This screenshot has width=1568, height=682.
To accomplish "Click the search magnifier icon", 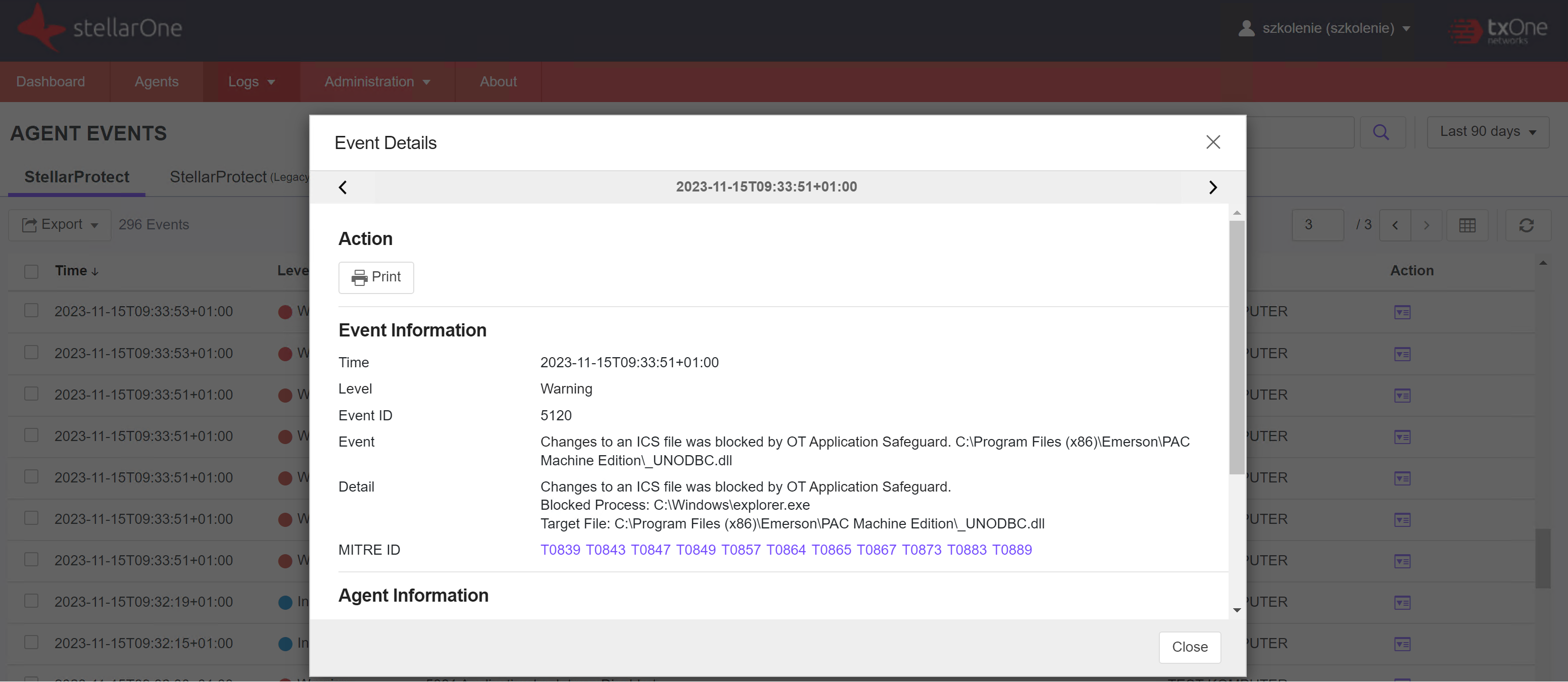I will [1381, 132].
